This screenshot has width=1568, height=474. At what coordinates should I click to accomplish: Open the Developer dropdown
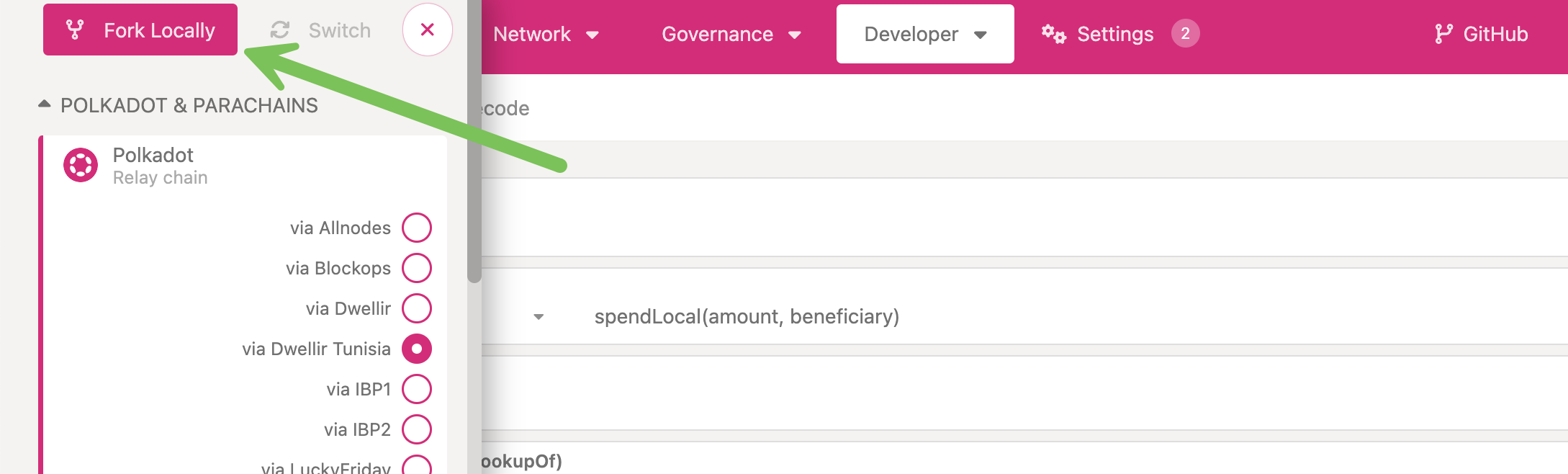[924, 33]
